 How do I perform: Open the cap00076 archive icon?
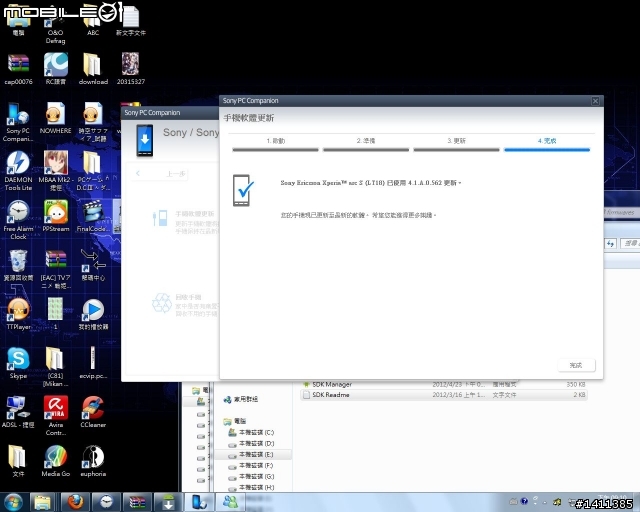[x=18, y=69]
